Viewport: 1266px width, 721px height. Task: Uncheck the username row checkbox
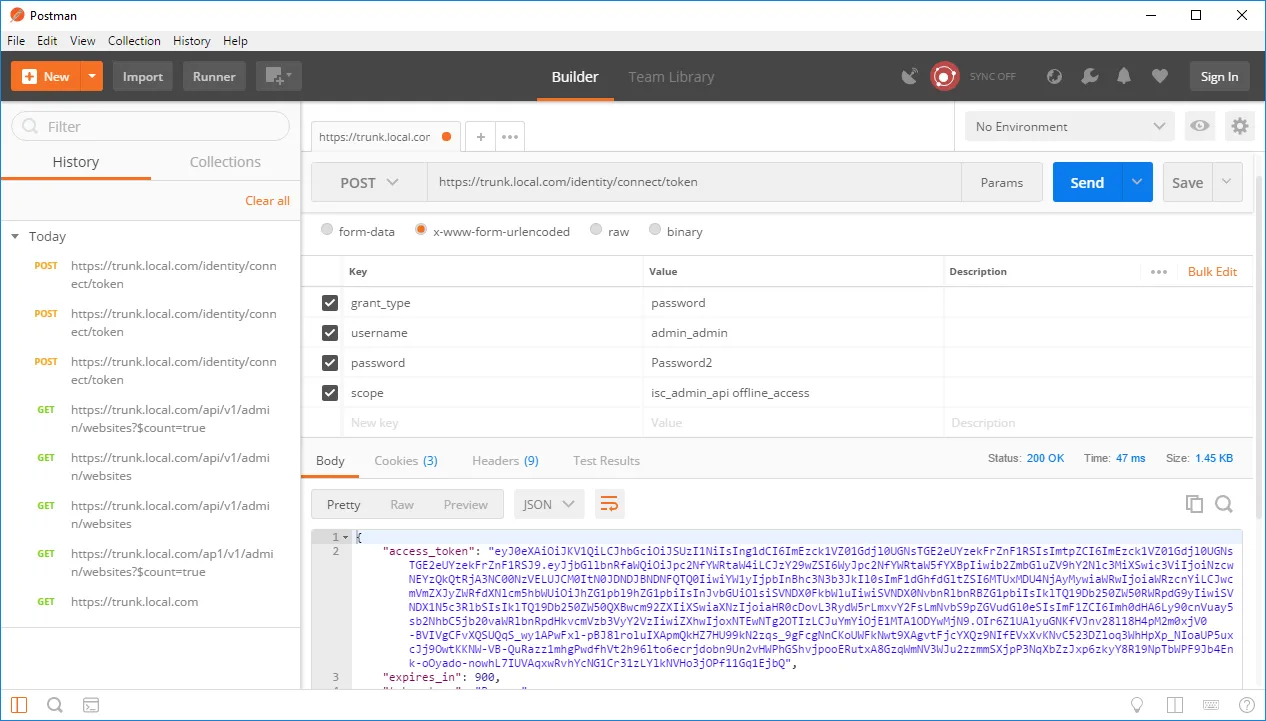(330, 333)
